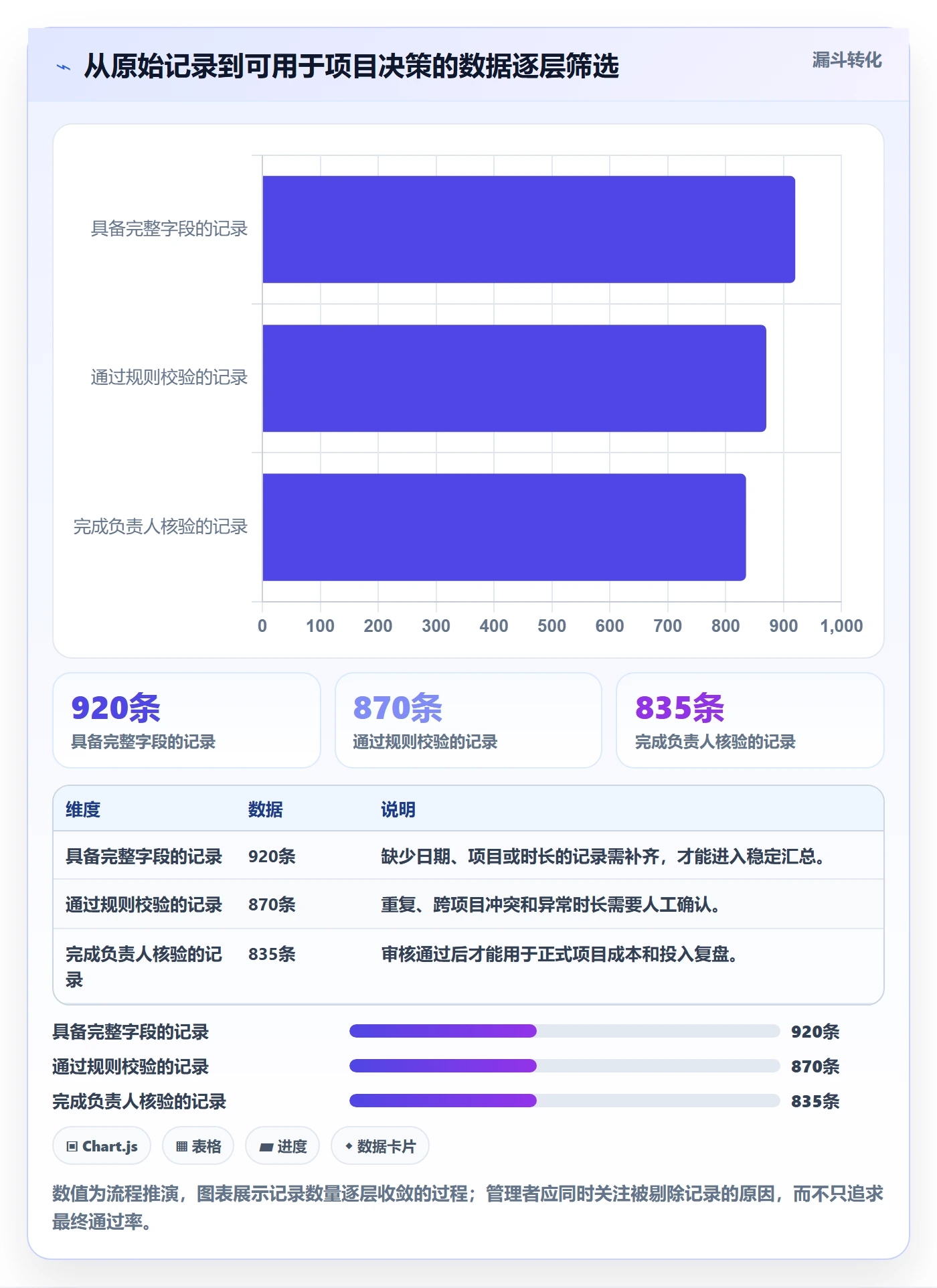Select the 表格 tag chip

198,1146
